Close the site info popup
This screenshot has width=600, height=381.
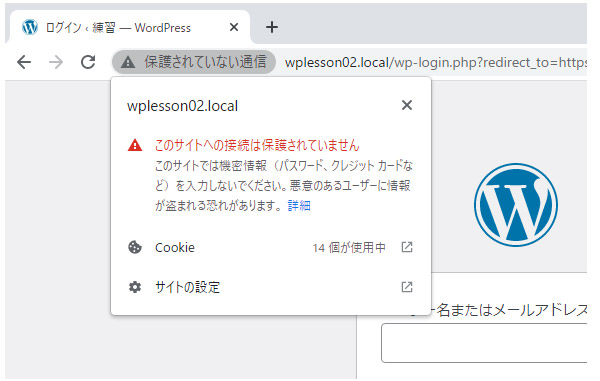pos(407,105)
